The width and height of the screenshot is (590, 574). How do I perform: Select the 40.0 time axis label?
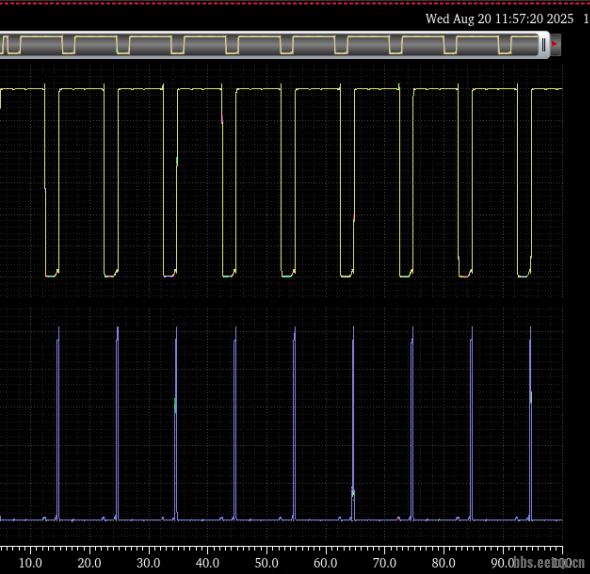tap(208, 563)
